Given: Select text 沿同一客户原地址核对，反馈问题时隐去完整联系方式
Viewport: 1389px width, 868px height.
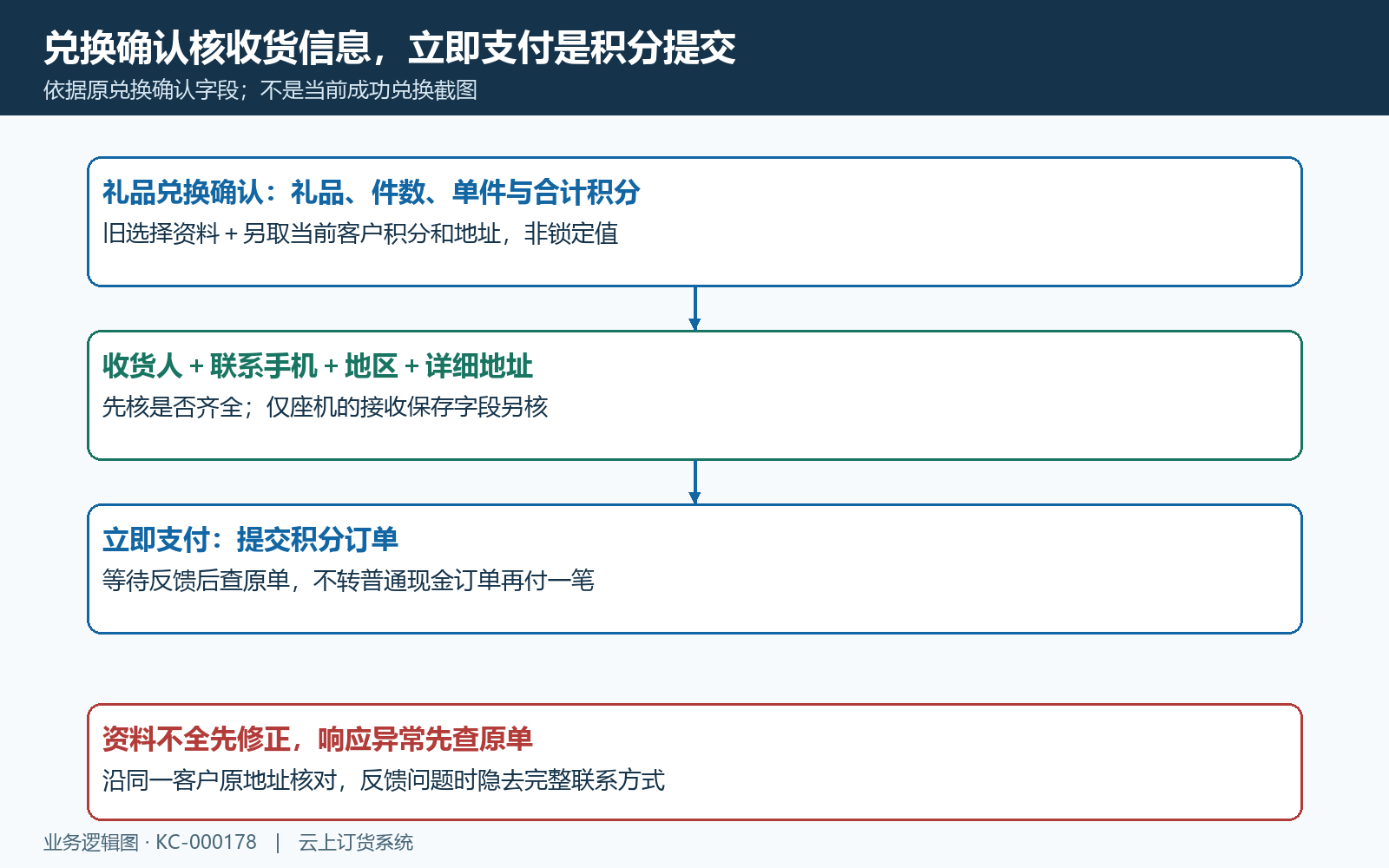Looking at the screenshot, I should tap(384, 780).
